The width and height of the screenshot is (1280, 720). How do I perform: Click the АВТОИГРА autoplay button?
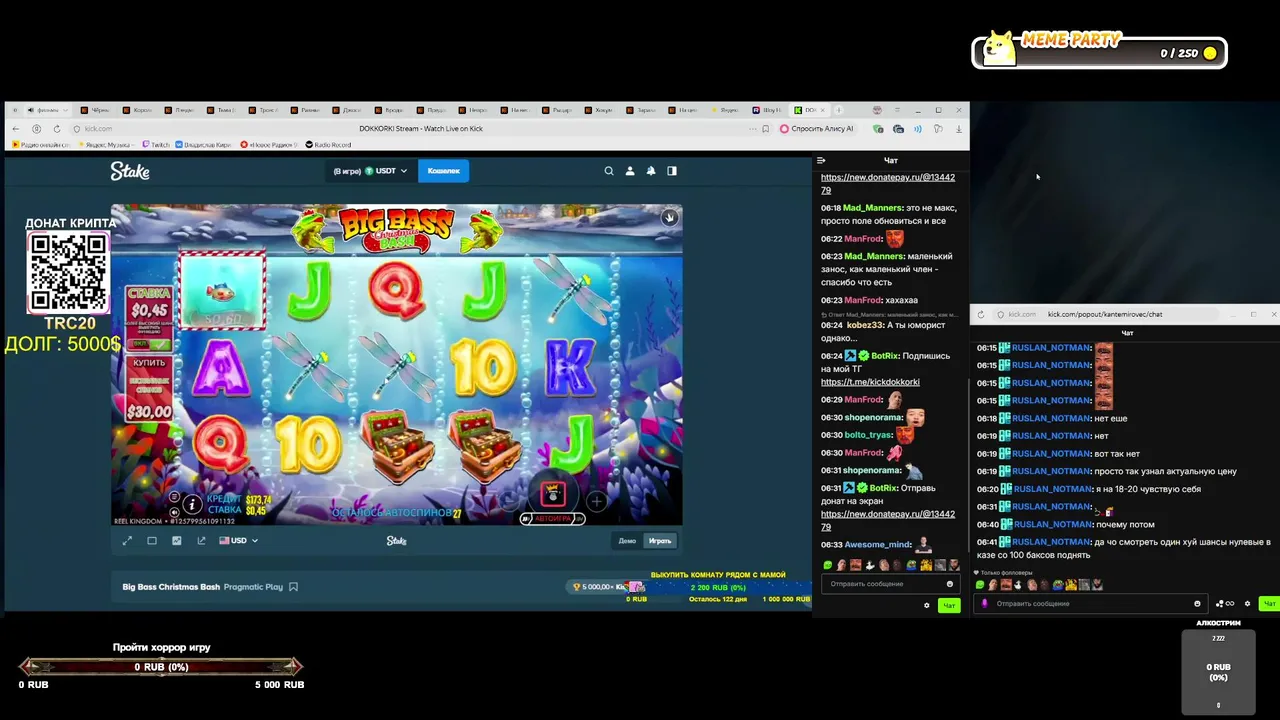pos(553,518)
